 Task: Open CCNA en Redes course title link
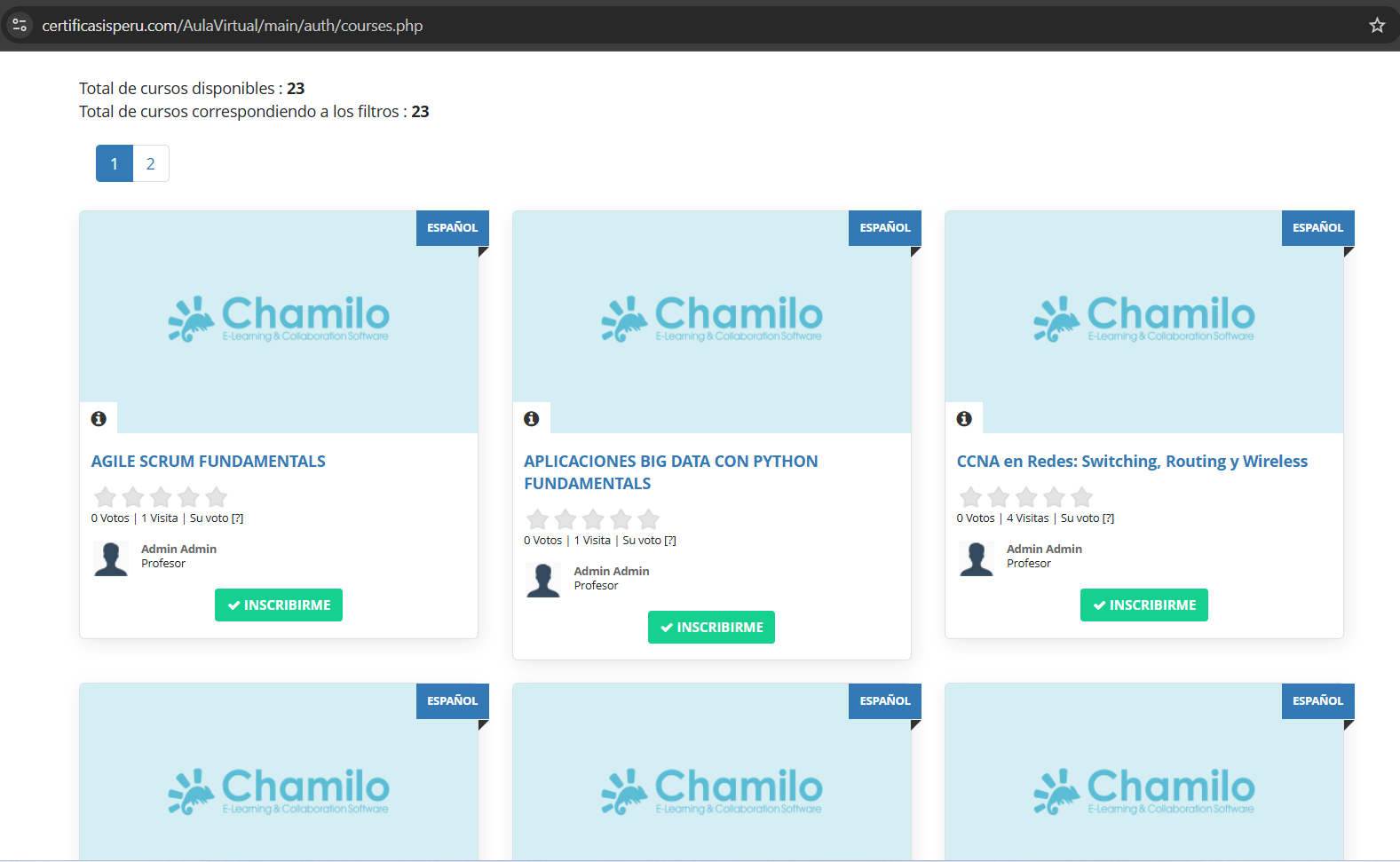[x=1132, y=462]
